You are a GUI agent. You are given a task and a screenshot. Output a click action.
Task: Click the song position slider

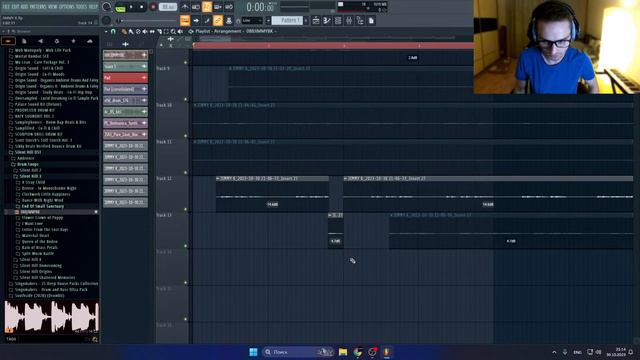147,20
